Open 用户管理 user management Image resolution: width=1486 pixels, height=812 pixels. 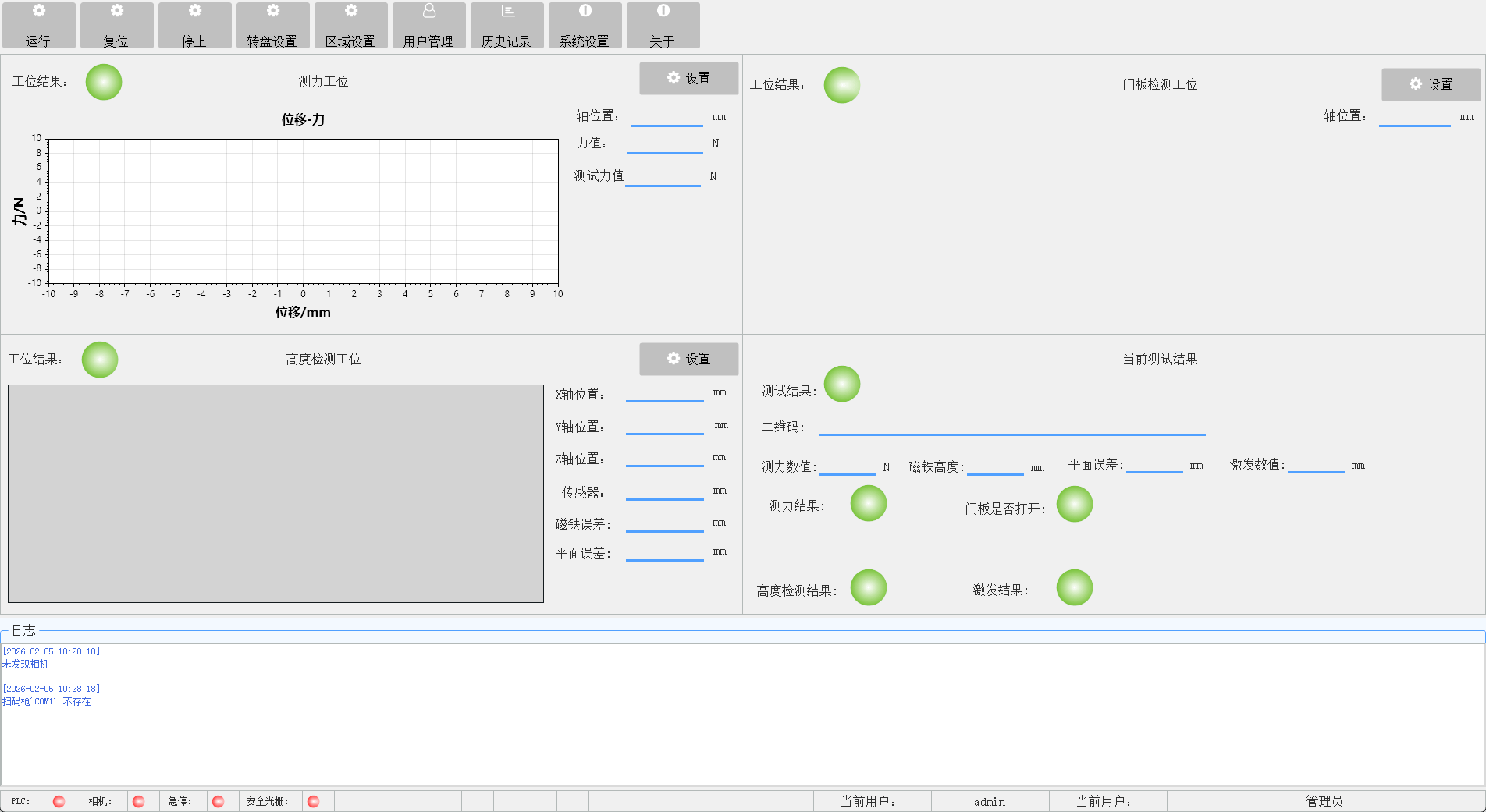click(428, 26)
